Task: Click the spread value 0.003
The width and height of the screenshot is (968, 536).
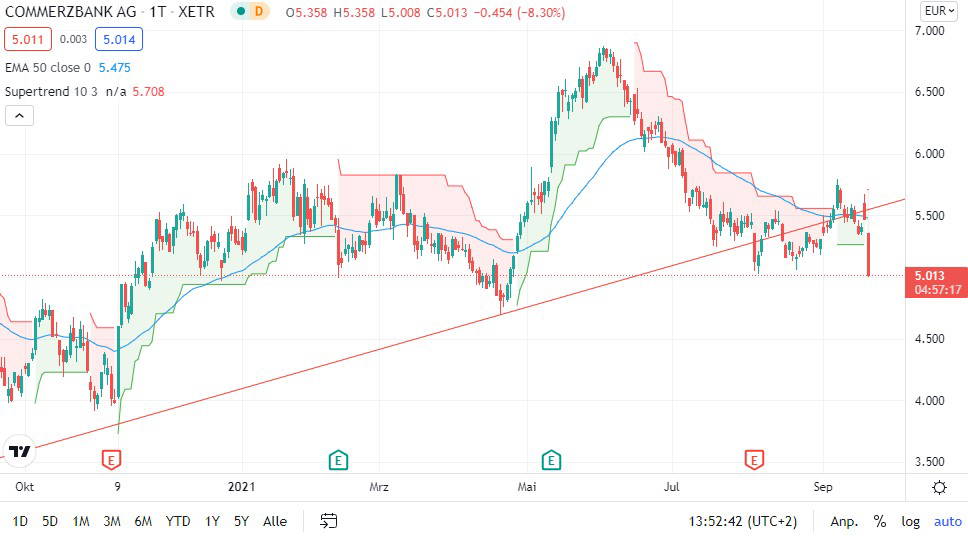Action: 73,39
